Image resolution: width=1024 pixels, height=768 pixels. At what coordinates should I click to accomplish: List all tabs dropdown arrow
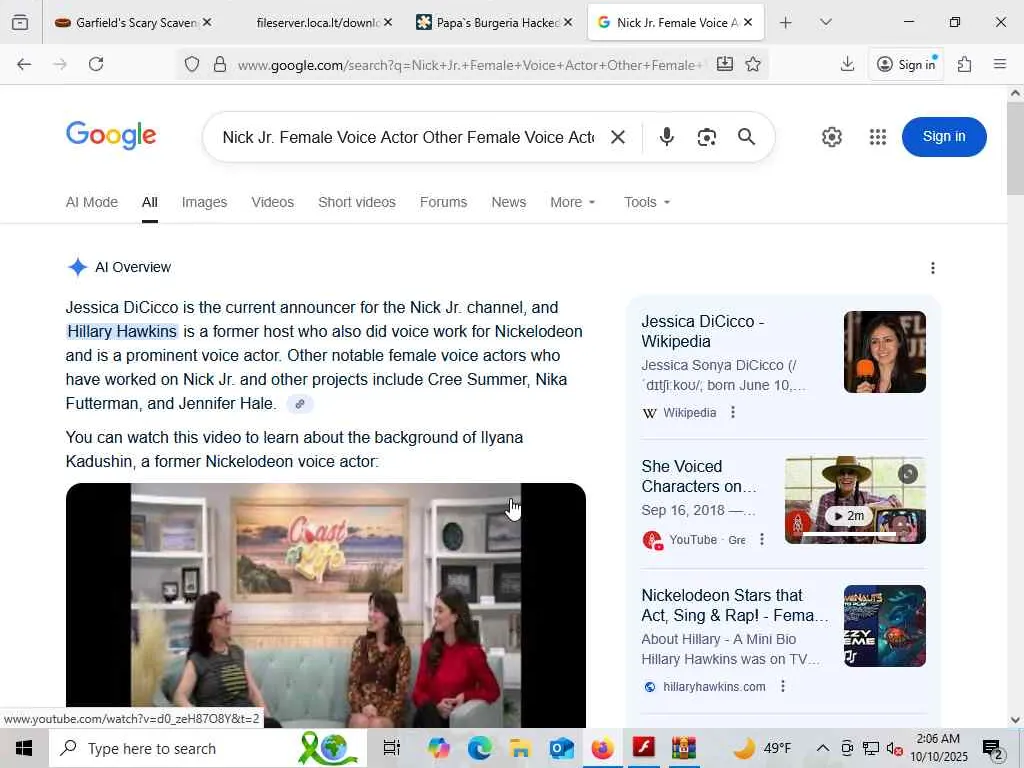pos(825,22)
